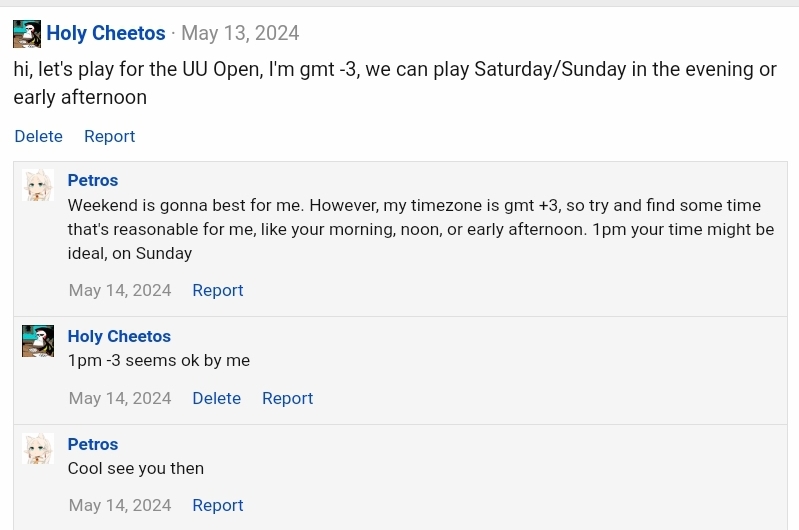Click the date under 'Cool see you then'
Image resolution: width=799 pixels, height=530 pixels.
[120, 505]
